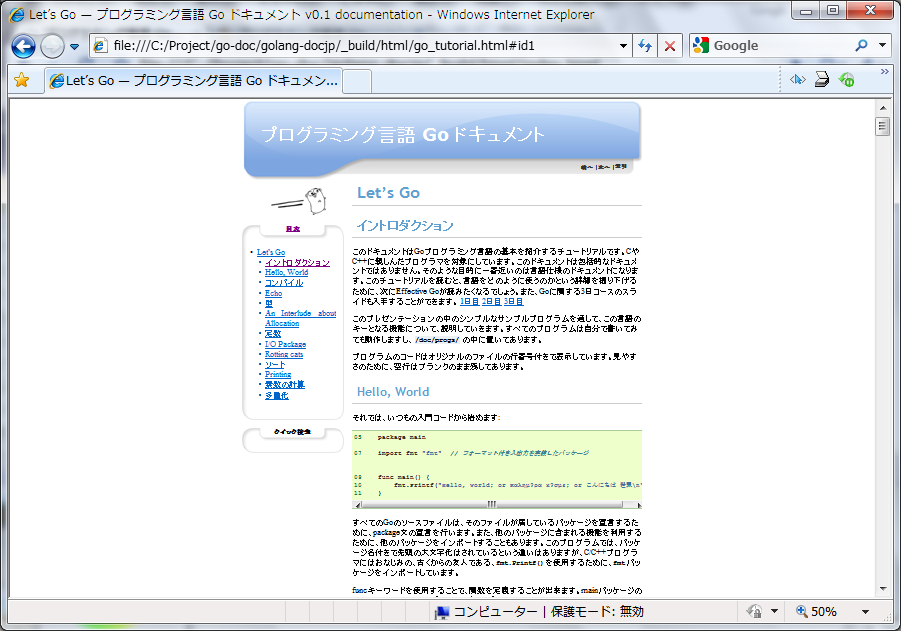Open the 3日目 slides link
The width and height of the screenshot is (901, 631).
click(513, 301)
